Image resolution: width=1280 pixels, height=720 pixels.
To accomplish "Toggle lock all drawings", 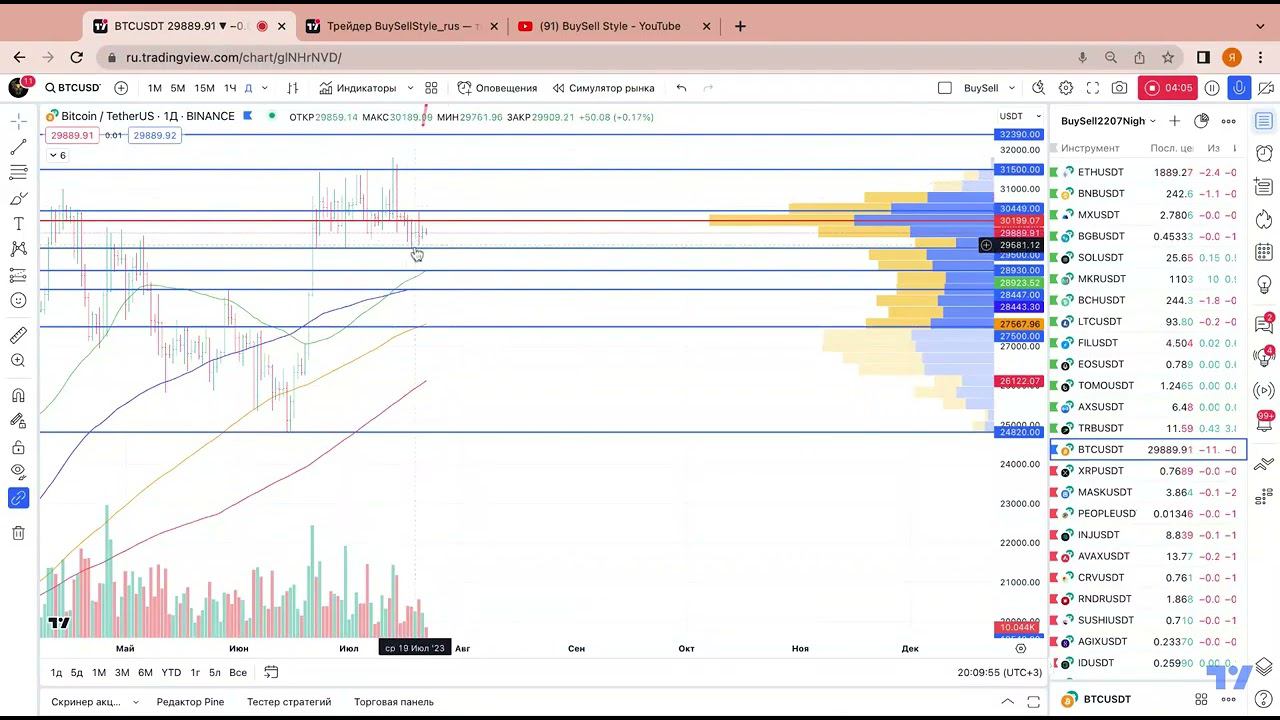I will [18, 447].
